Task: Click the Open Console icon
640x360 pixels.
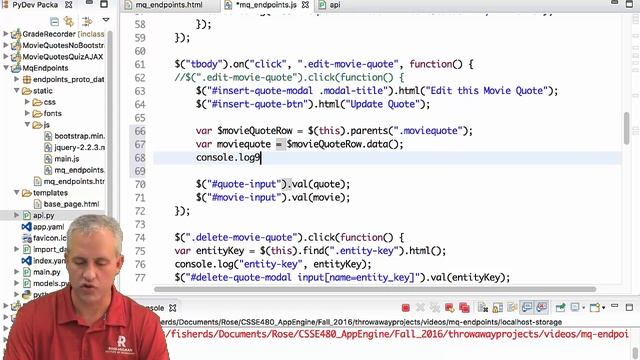Action: [x=595, y=307]
